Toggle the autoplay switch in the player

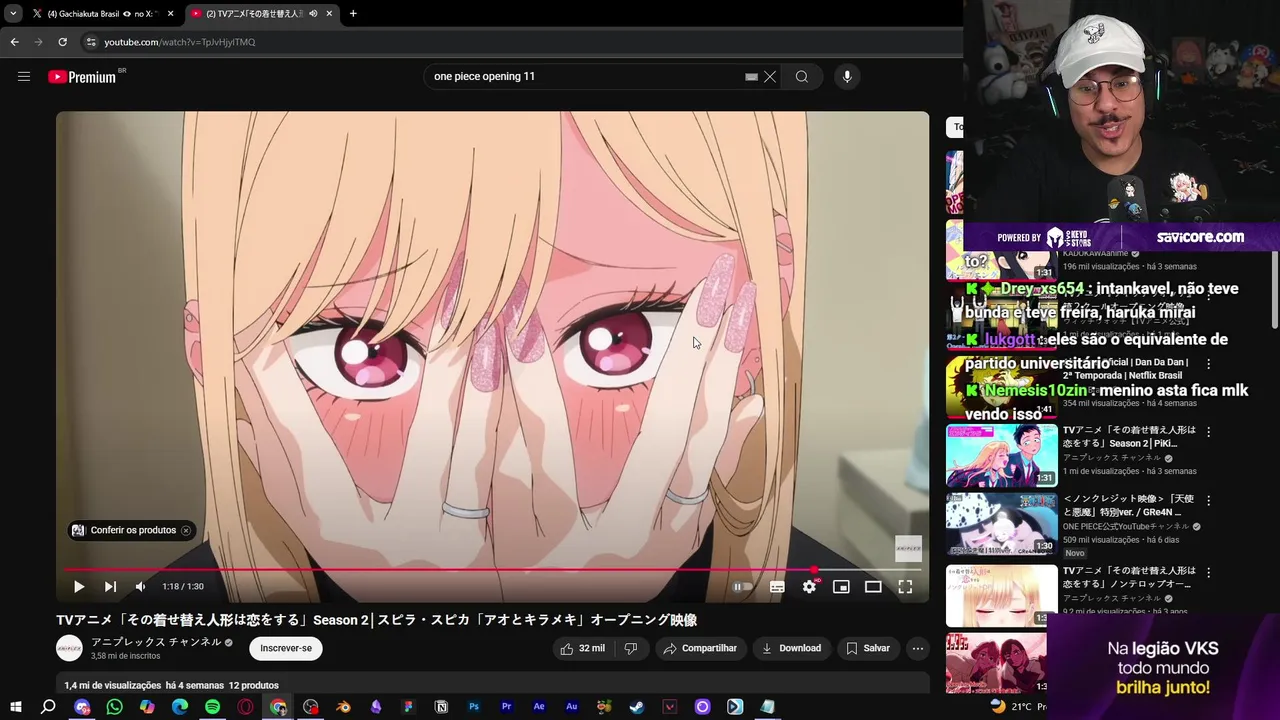(741, 587)
